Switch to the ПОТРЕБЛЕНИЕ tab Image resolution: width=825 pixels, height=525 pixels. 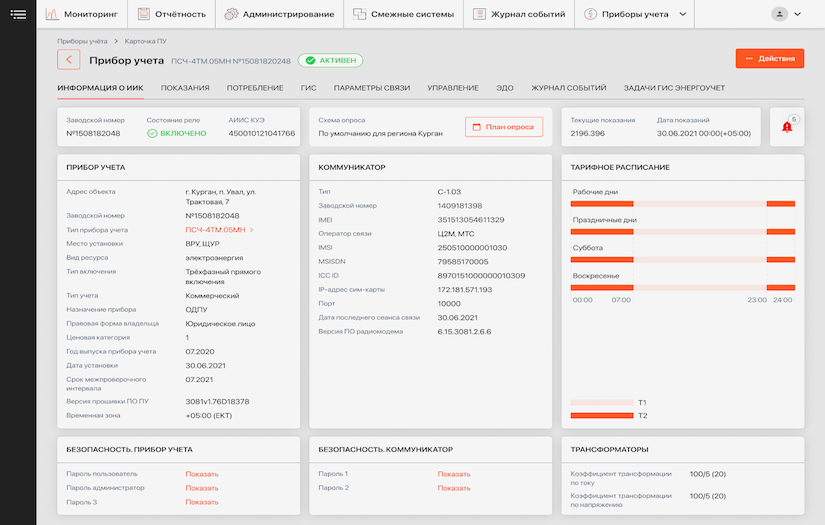(x=255, y=88)
